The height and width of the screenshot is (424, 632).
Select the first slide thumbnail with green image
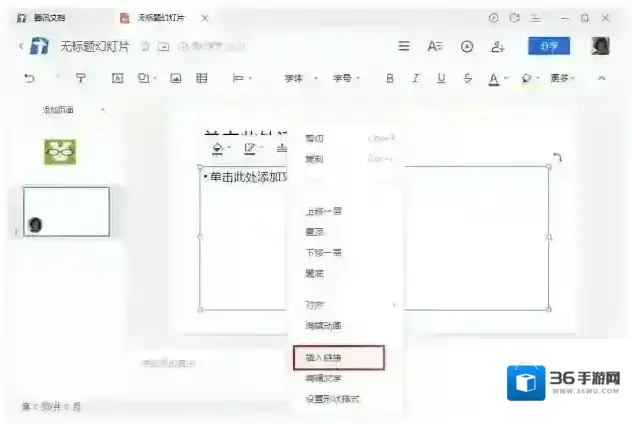pyautogui.click(x=60, y=152)
